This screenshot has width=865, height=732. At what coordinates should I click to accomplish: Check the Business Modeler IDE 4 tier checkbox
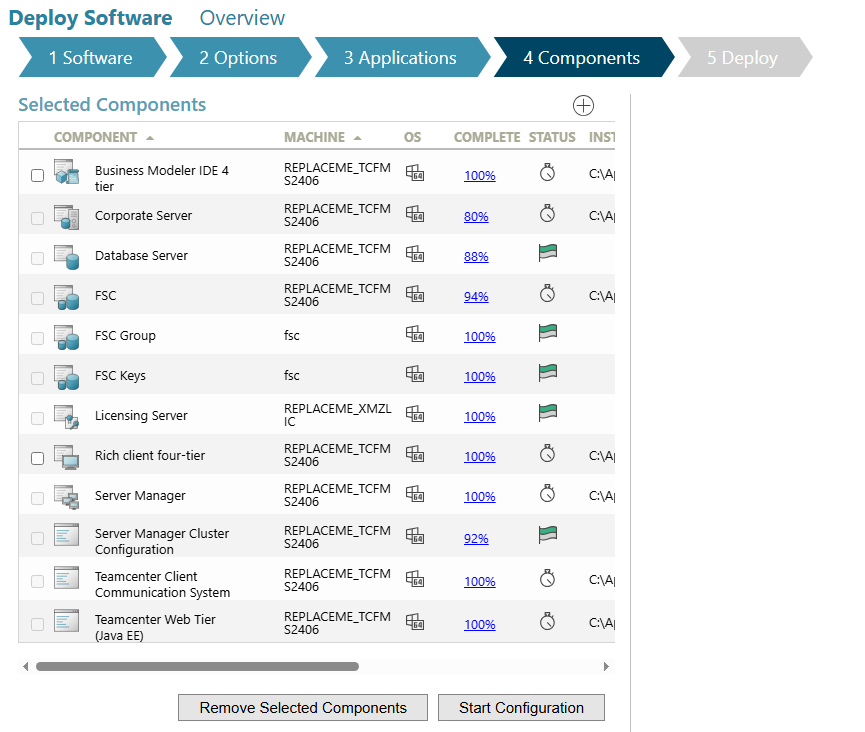38,175
